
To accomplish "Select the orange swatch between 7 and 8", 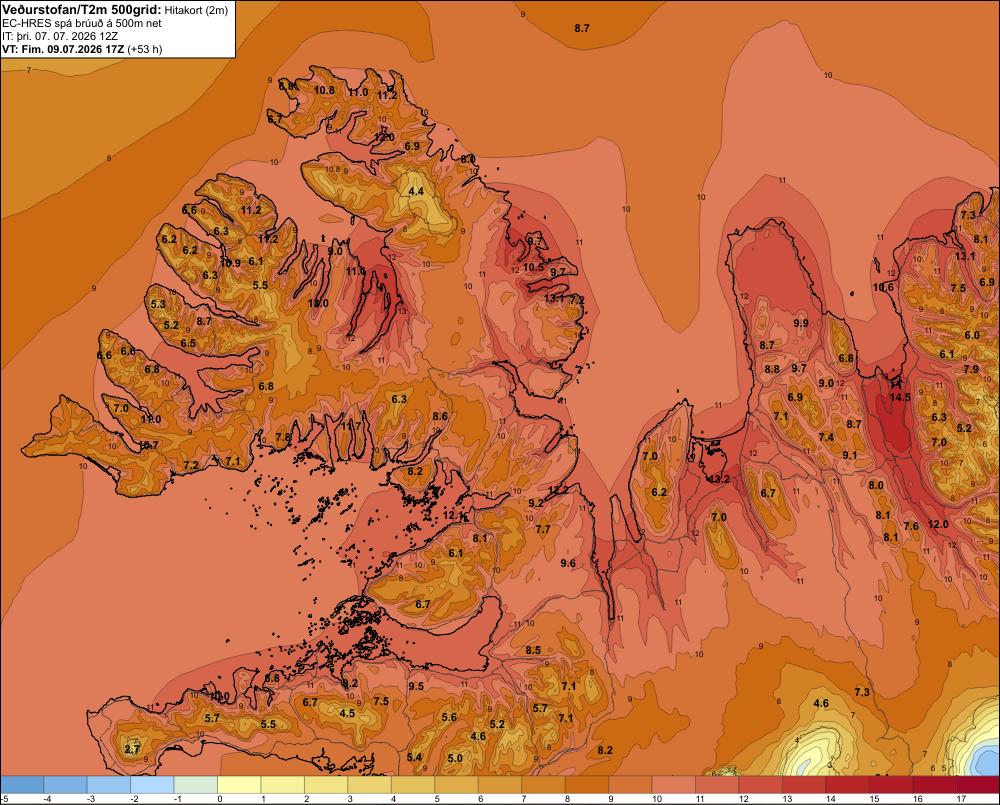I will click(543, 785).
